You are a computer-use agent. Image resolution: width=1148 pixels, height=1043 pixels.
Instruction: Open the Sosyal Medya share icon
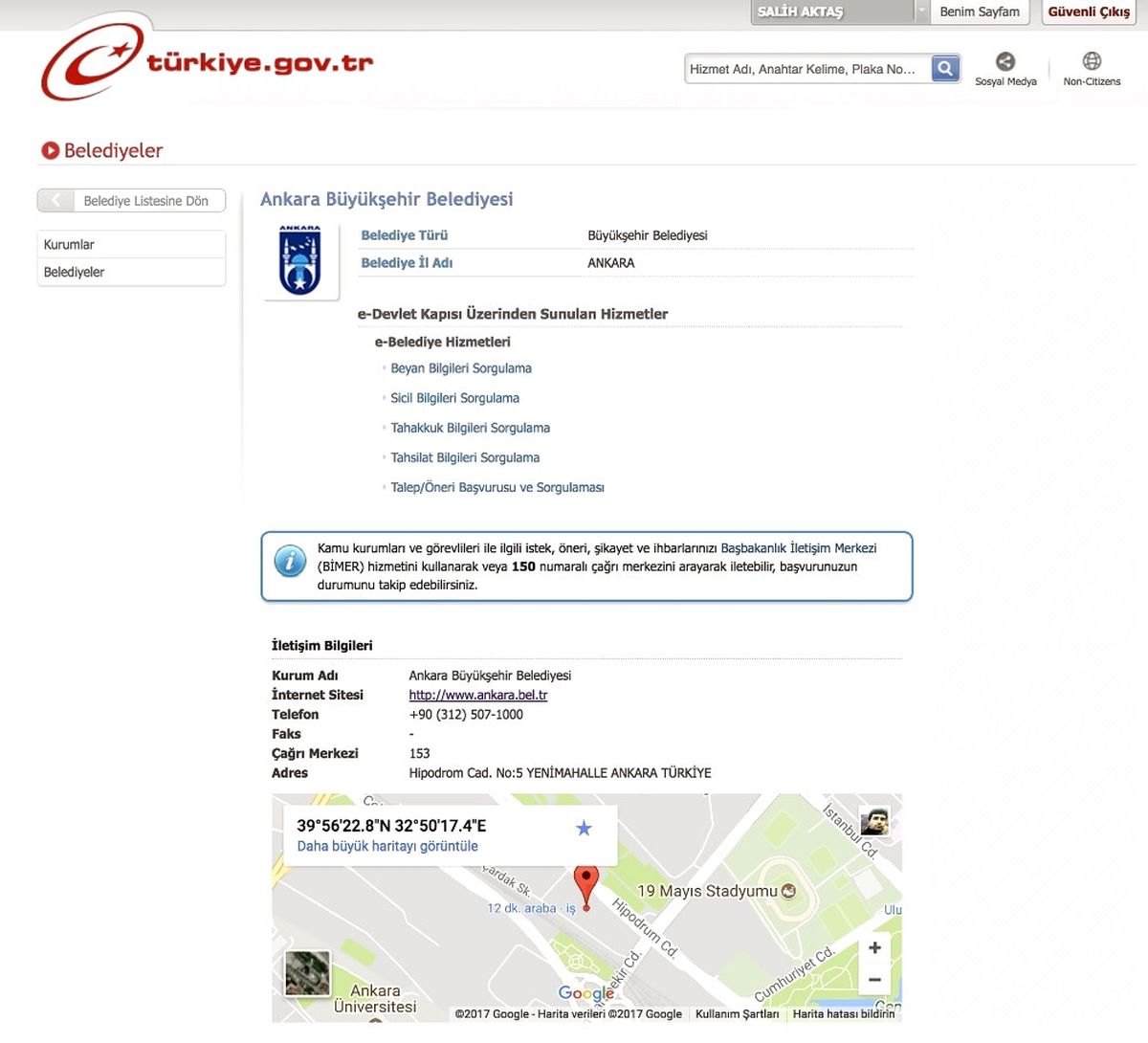[x=1005, y=62]
